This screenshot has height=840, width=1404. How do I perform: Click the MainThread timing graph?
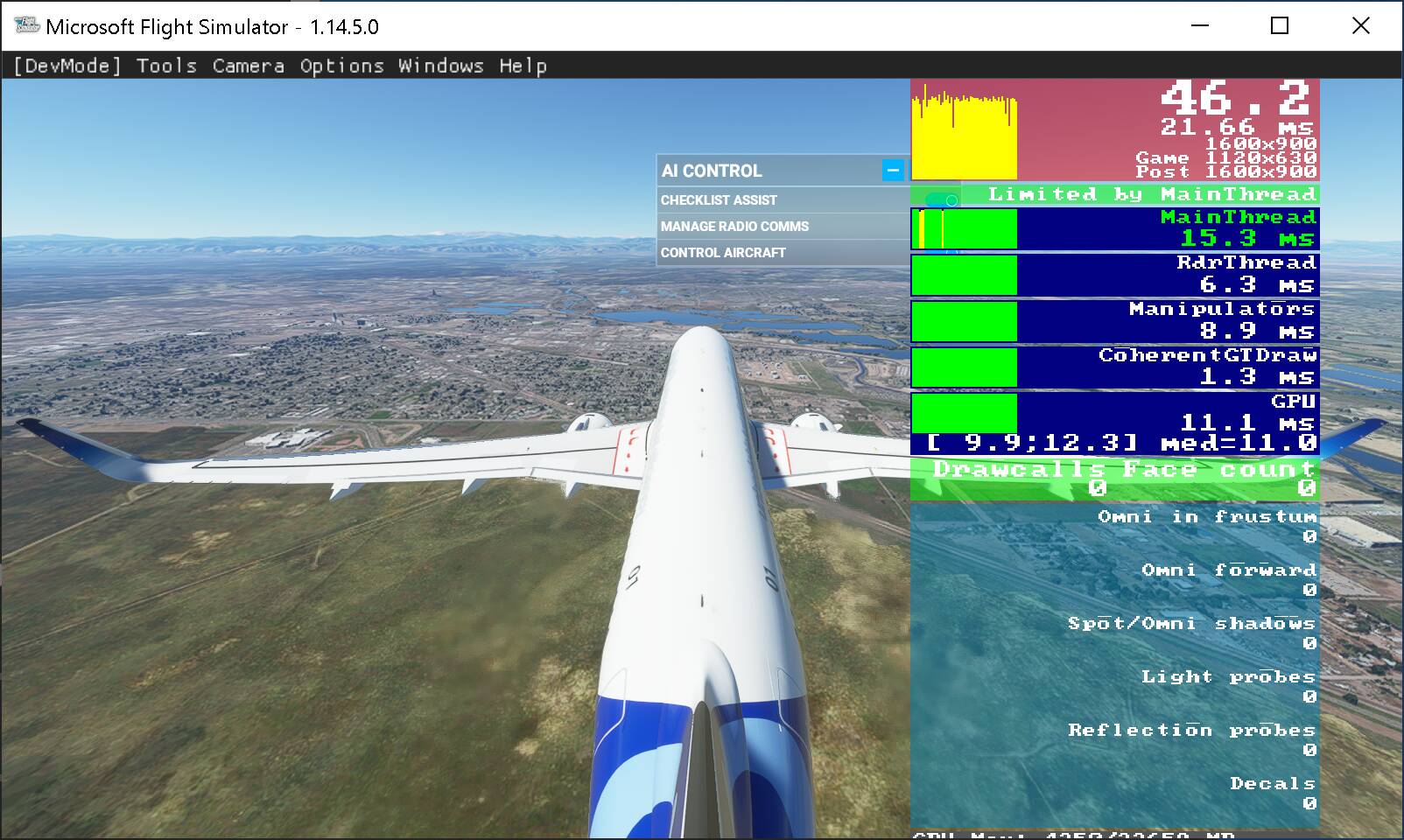(x=964, y=228)
